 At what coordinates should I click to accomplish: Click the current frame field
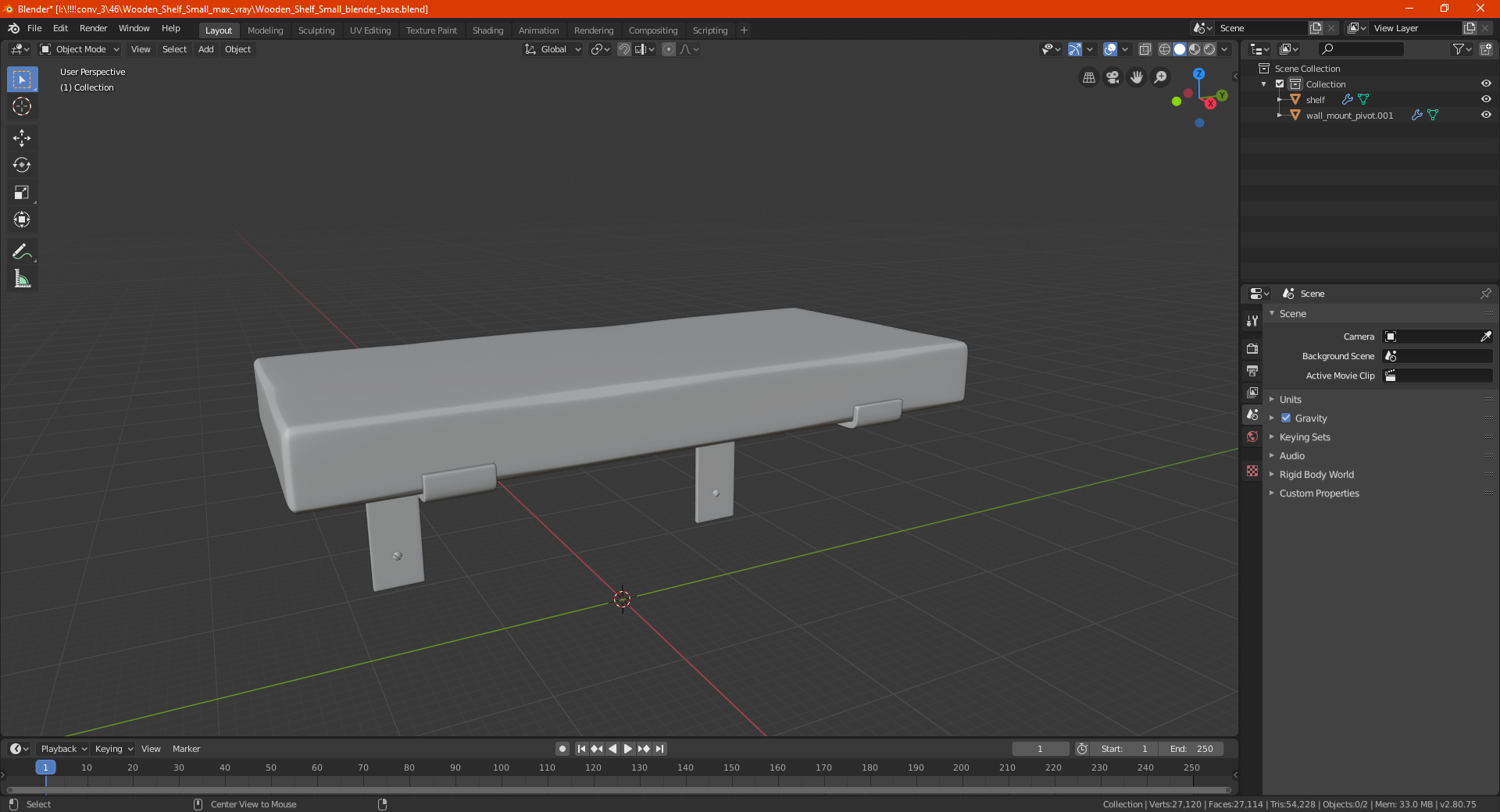coord(1040,749)
